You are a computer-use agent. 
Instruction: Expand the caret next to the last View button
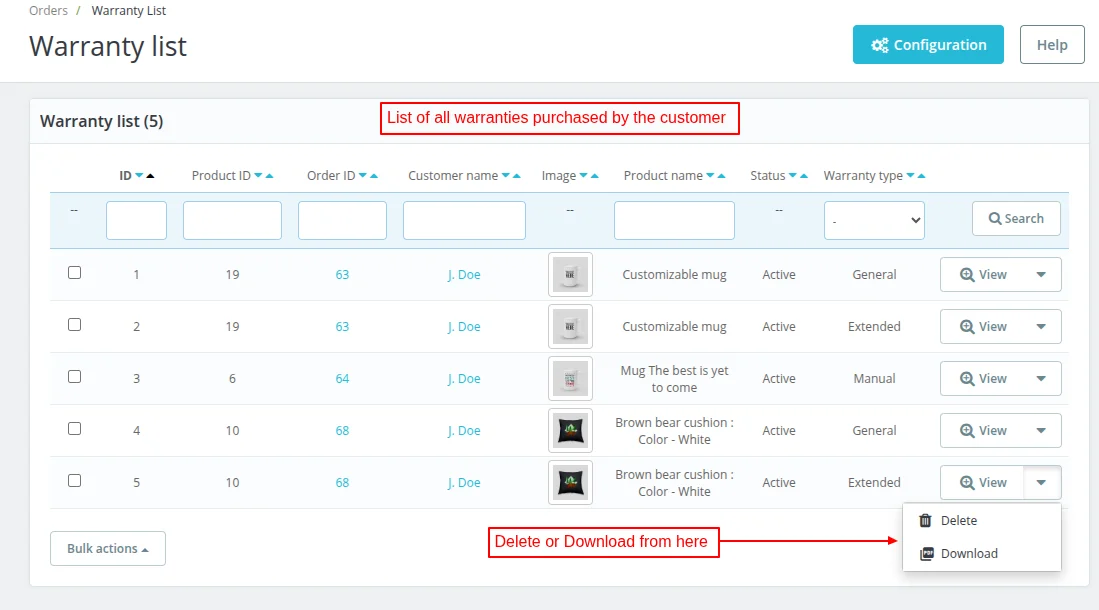(1043, 482)
